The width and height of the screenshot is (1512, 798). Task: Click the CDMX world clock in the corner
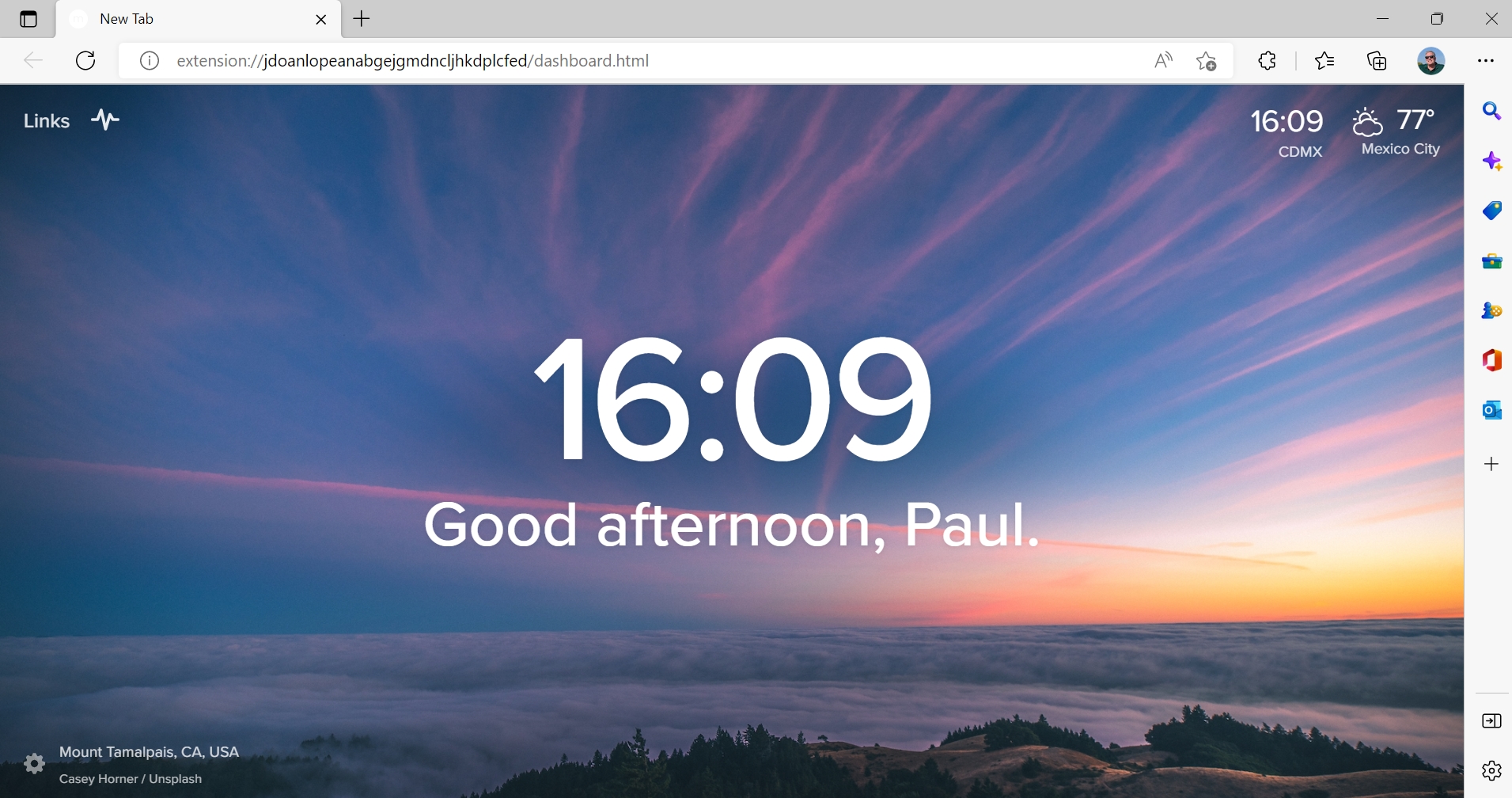tap(1287, 131)
